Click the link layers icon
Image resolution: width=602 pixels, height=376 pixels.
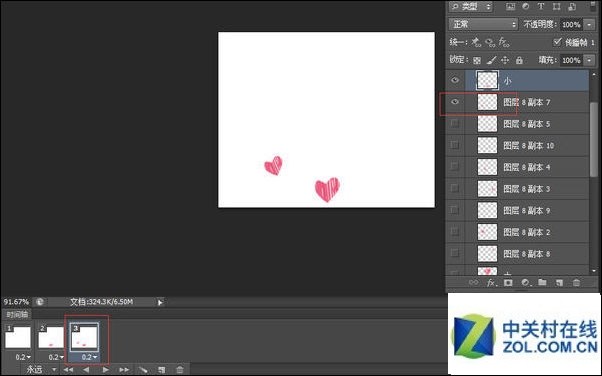click(x=473, y=283)
